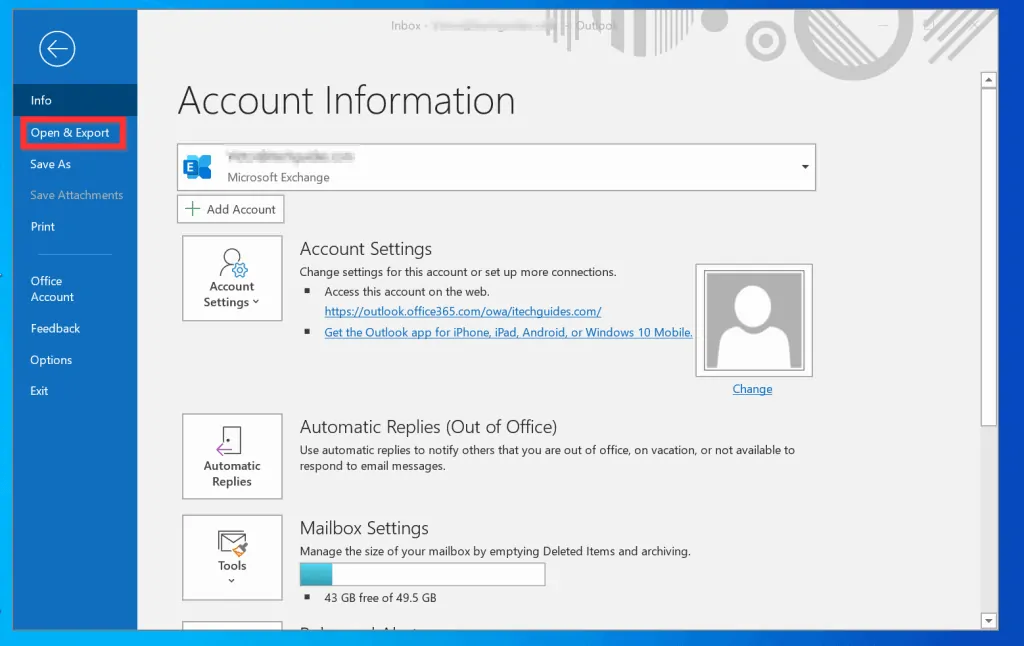1024x646 pixels.
Task: Click the Automatic Replies (Out of Office) heading
Action: tap(428, 427)
